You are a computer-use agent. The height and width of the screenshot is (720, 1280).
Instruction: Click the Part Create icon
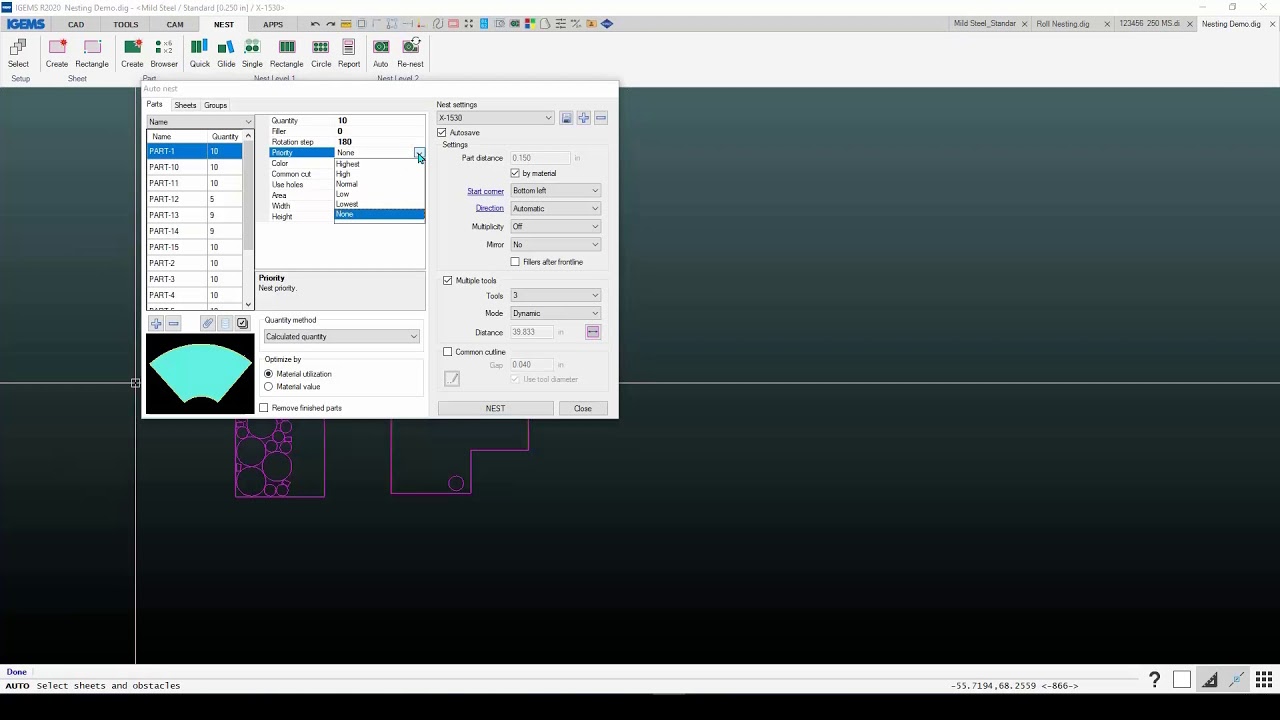point(132,53)
